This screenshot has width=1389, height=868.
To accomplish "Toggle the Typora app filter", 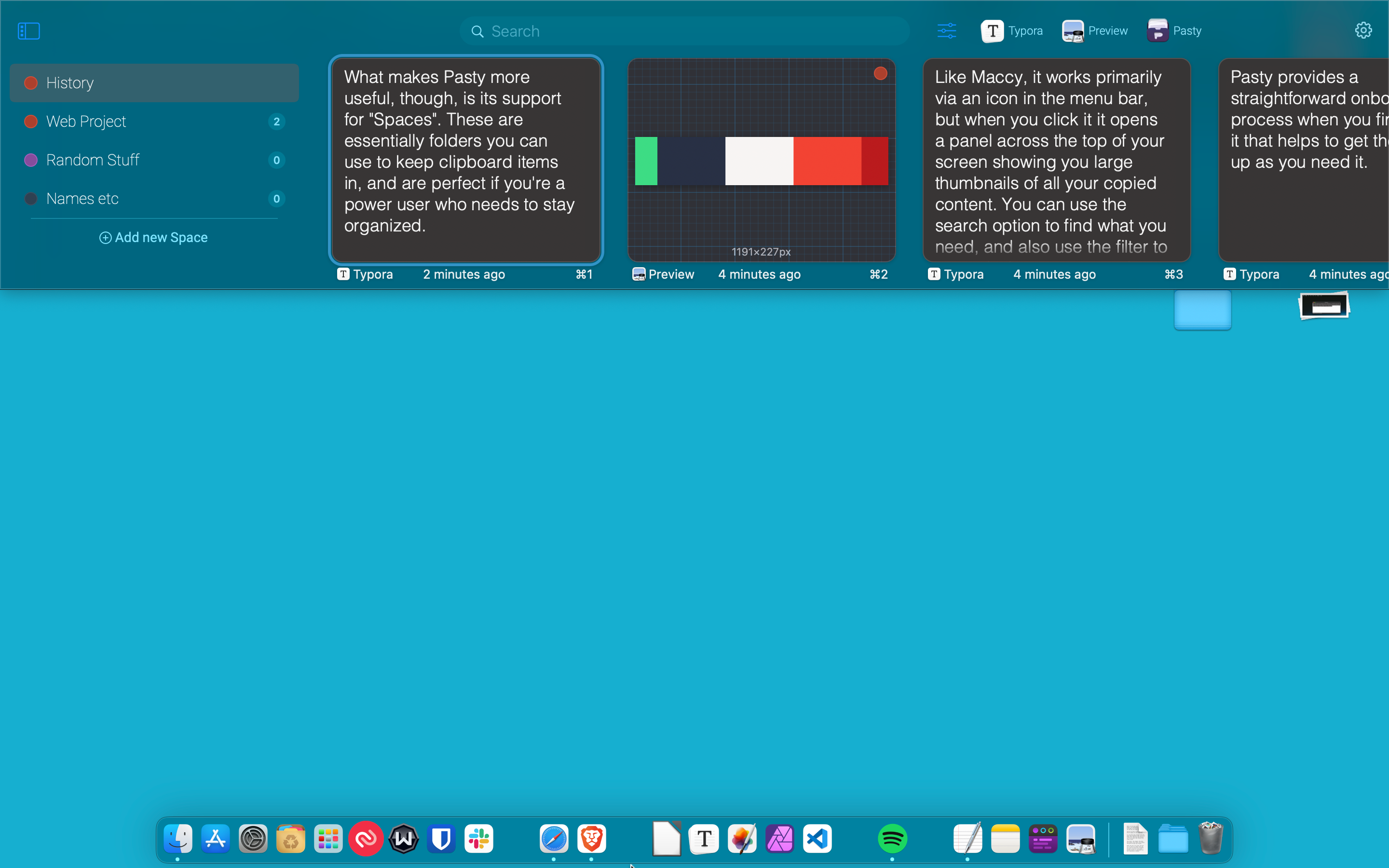I will tap(1012, 30).
